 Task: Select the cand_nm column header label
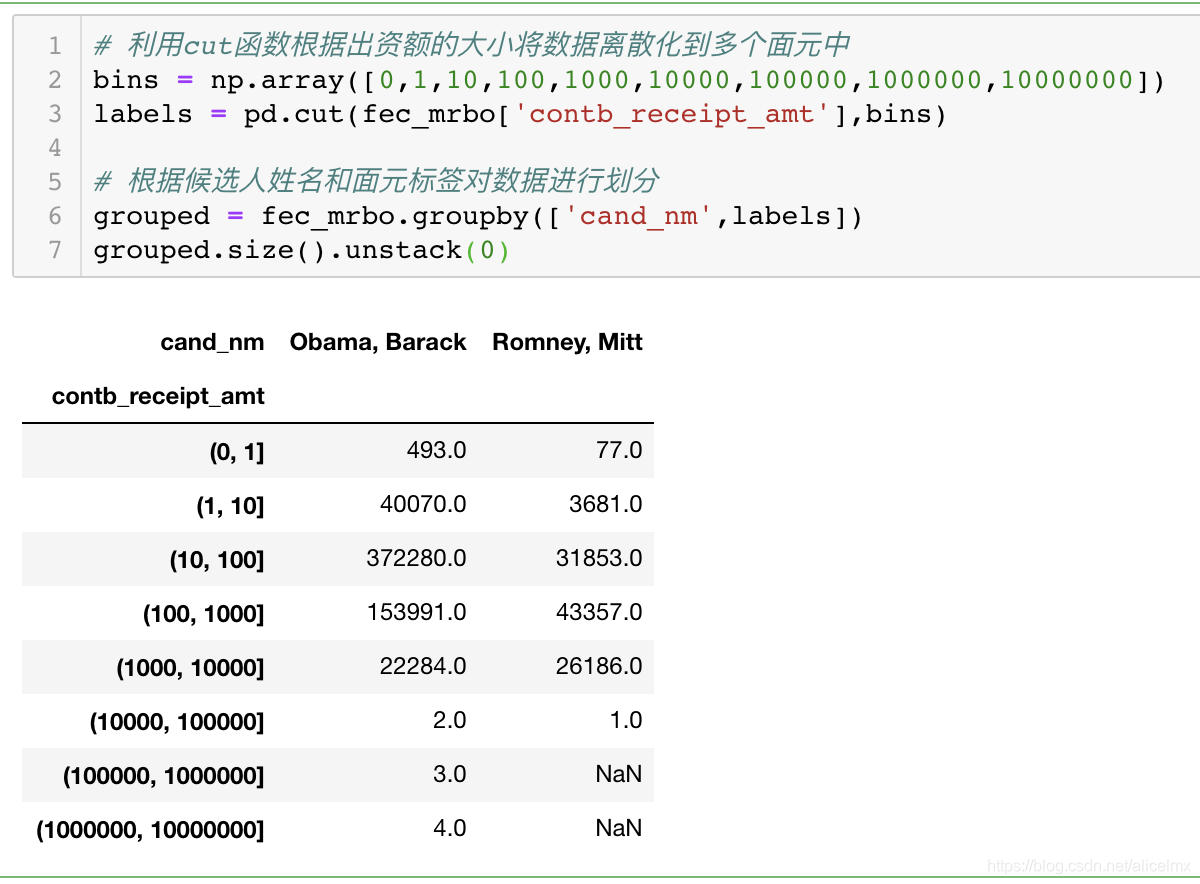tap(212, 343)
